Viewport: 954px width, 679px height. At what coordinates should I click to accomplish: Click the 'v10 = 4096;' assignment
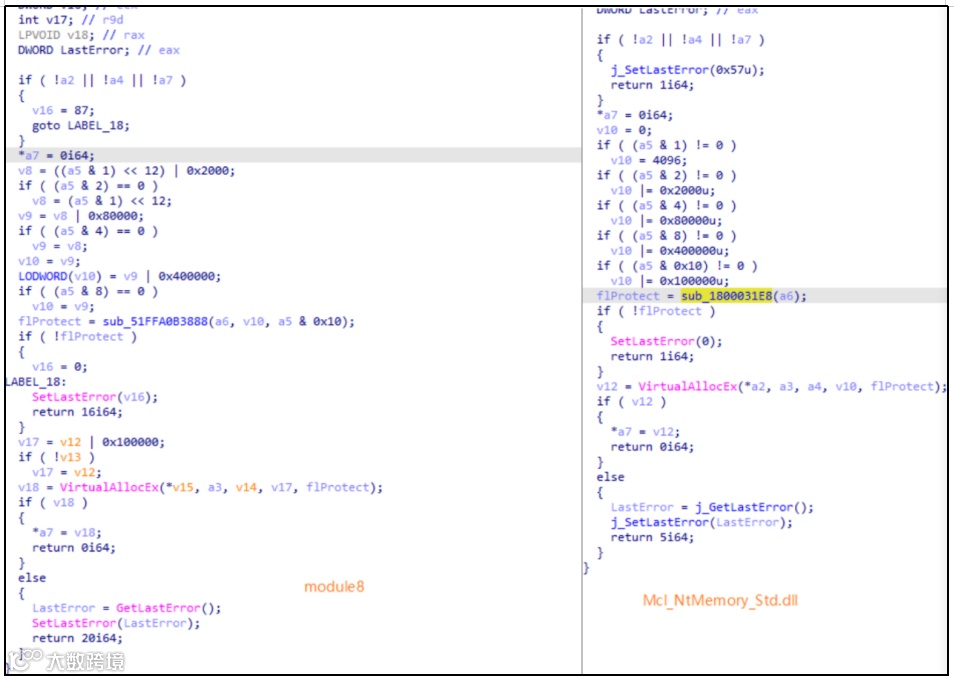click(x=649, y=161)
